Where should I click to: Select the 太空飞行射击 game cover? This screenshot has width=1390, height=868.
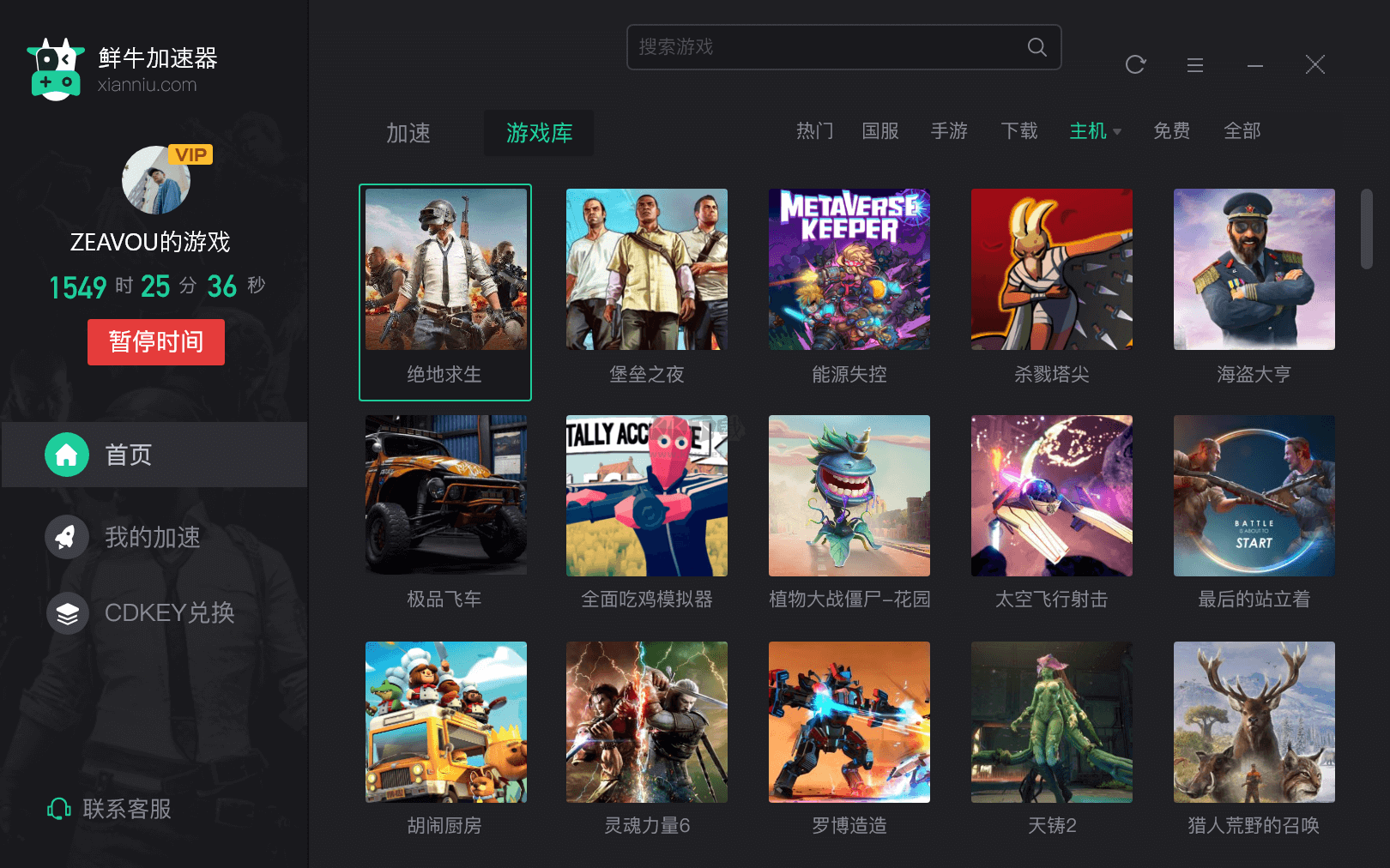click(x=1052, y=496)
